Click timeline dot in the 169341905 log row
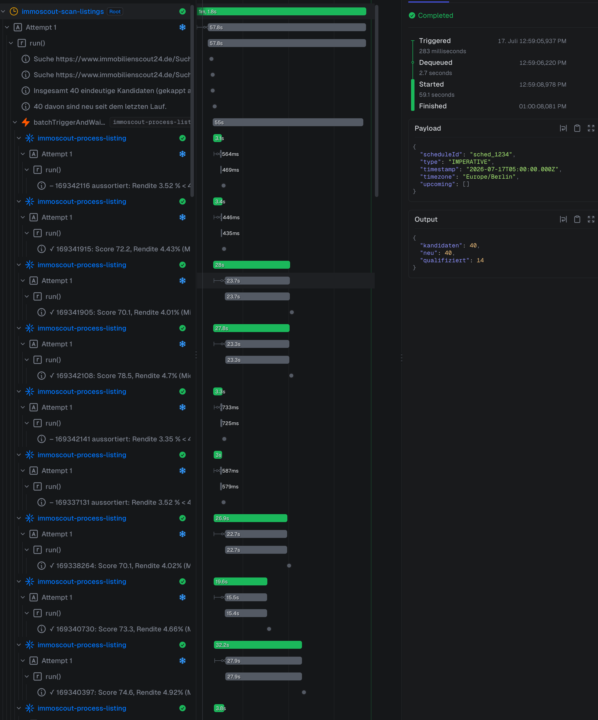Viewport: 598px width, 720px height. click(292, 312)
